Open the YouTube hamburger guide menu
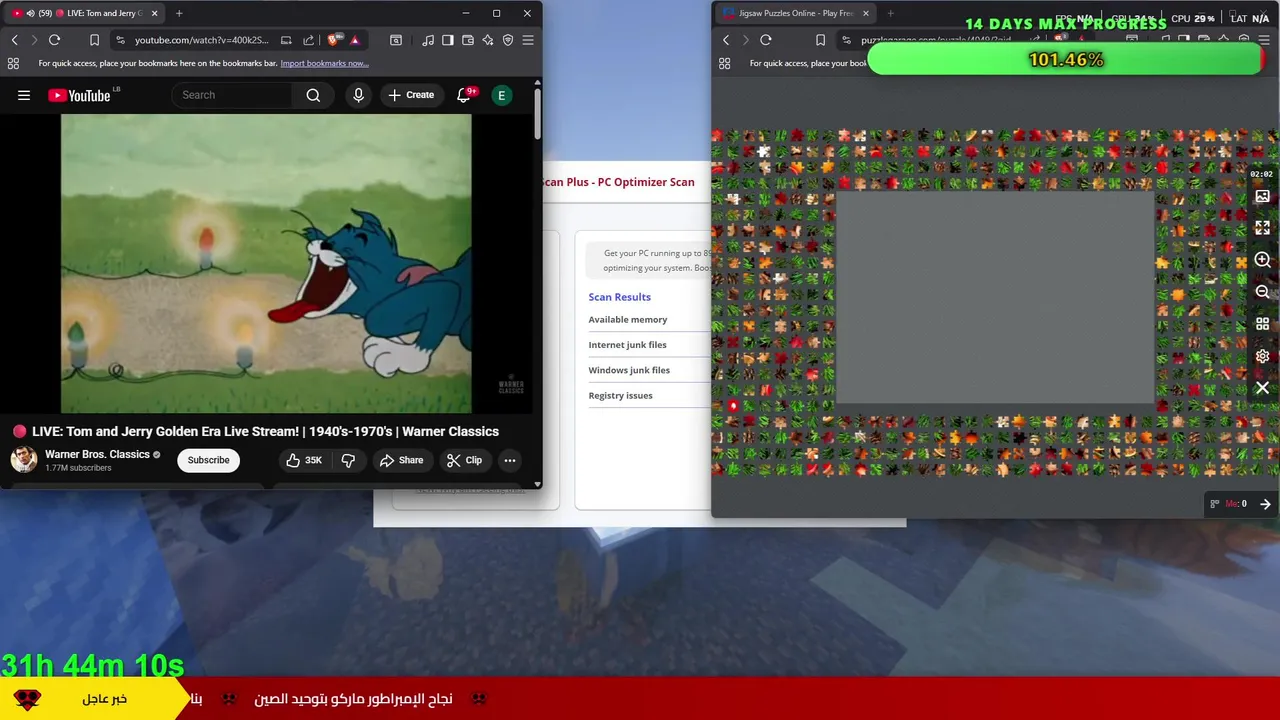1280x720 pixels. pyautogui.click(x=24, y=95)
